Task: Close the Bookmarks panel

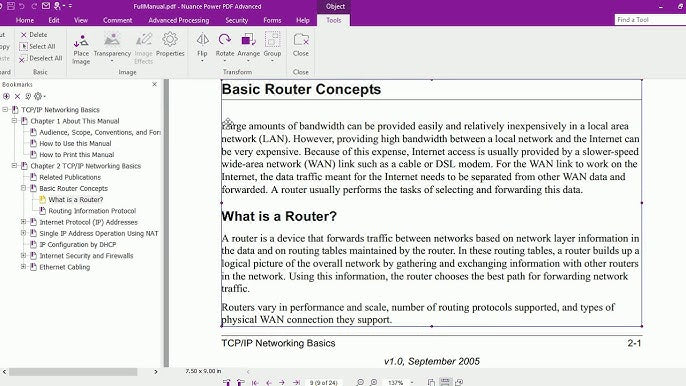Action: 154,84
